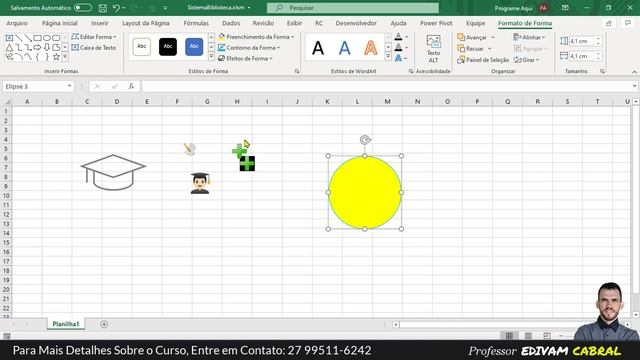
Task: Select the yellow circle shape
Action: click(x=365, y=192)
